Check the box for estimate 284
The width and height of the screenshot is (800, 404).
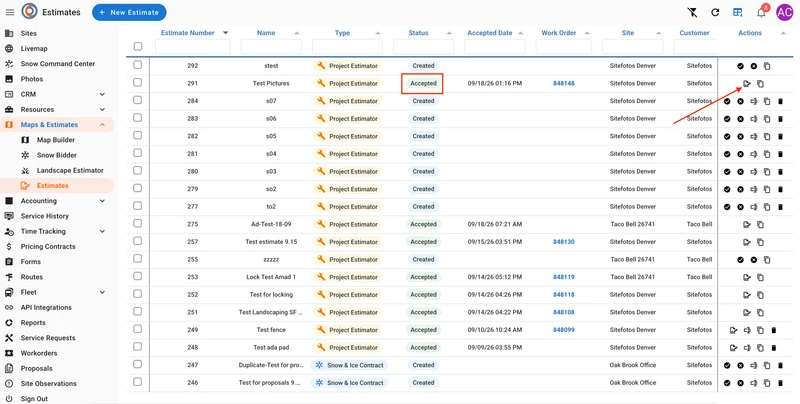(x=137, y=100)
